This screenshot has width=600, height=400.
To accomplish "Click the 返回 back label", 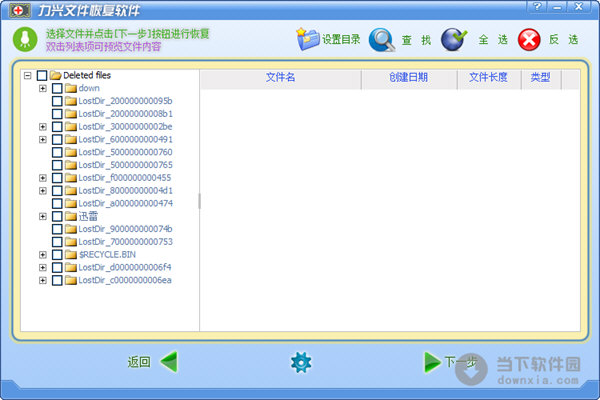I will (x=139, y=362).
